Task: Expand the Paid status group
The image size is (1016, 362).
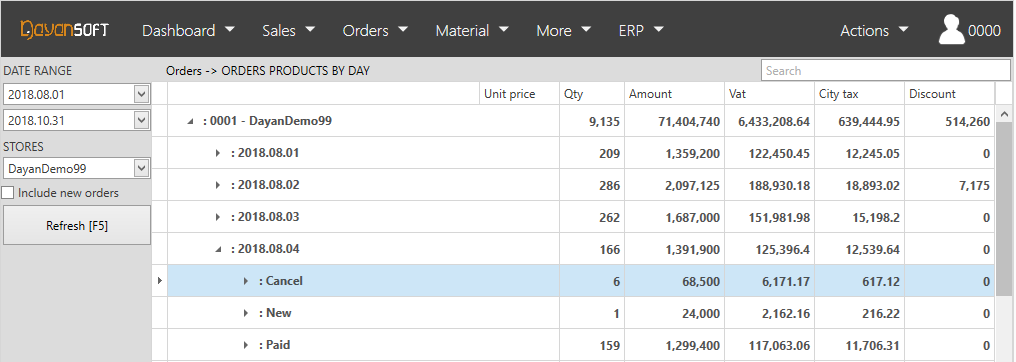Action: 246,345
